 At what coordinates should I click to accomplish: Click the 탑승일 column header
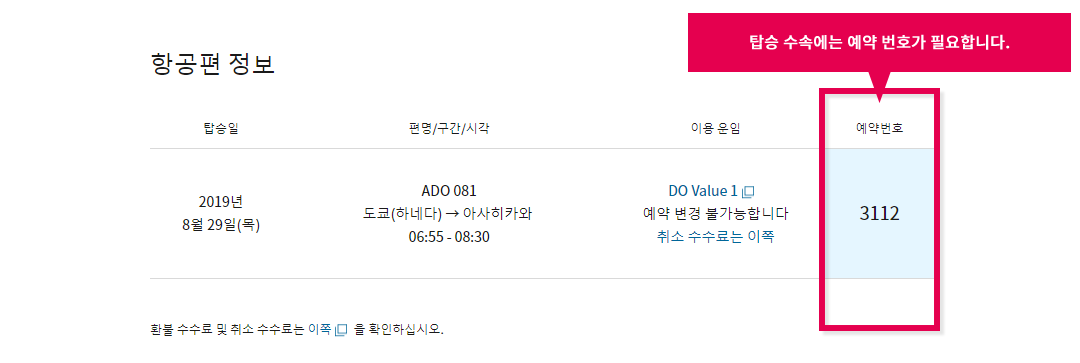[x=220, y=128]
